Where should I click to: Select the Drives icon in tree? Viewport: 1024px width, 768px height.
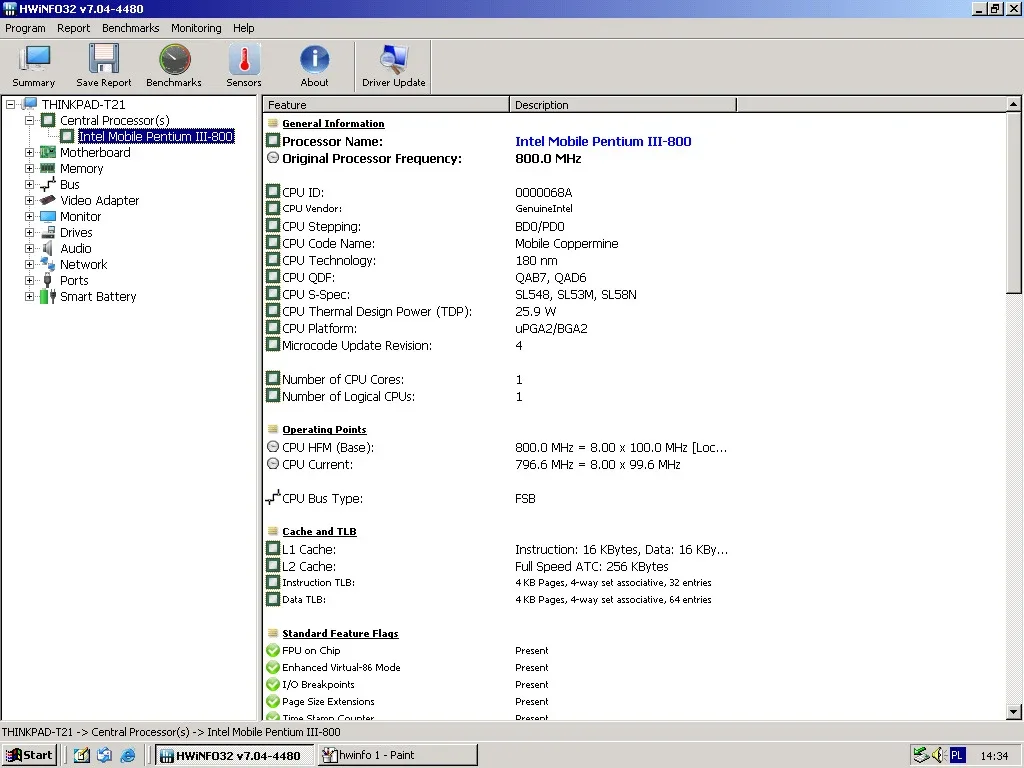coord(48,232)
